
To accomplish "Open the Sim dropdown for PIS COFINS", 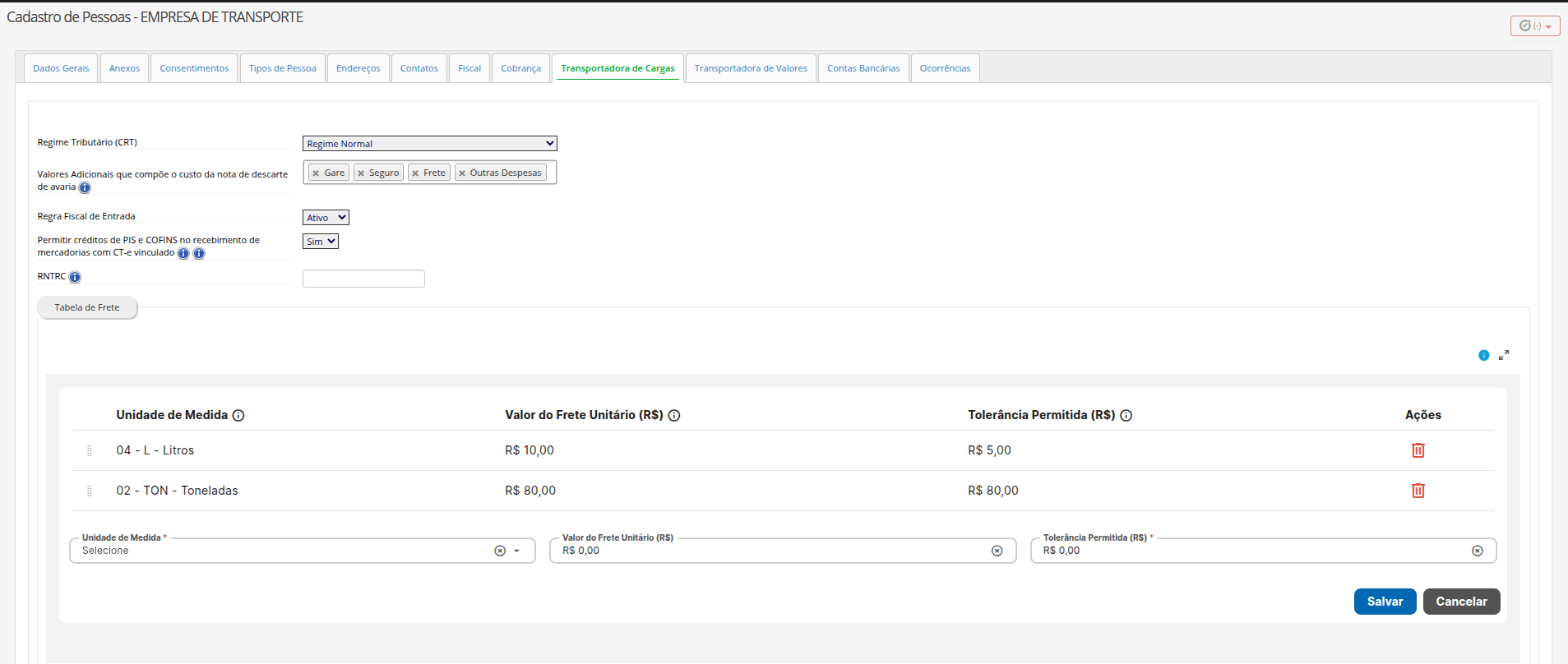I will [321, 242].
